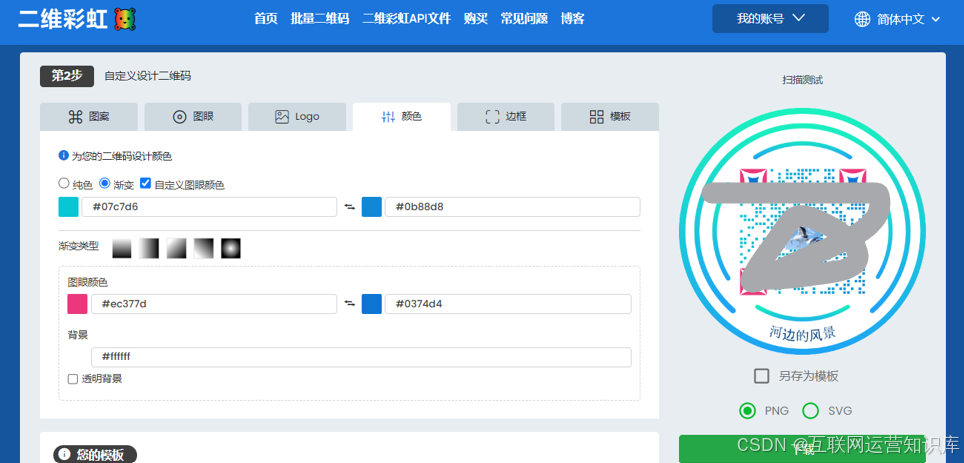Choose SVG format radio button

point(811,411)
